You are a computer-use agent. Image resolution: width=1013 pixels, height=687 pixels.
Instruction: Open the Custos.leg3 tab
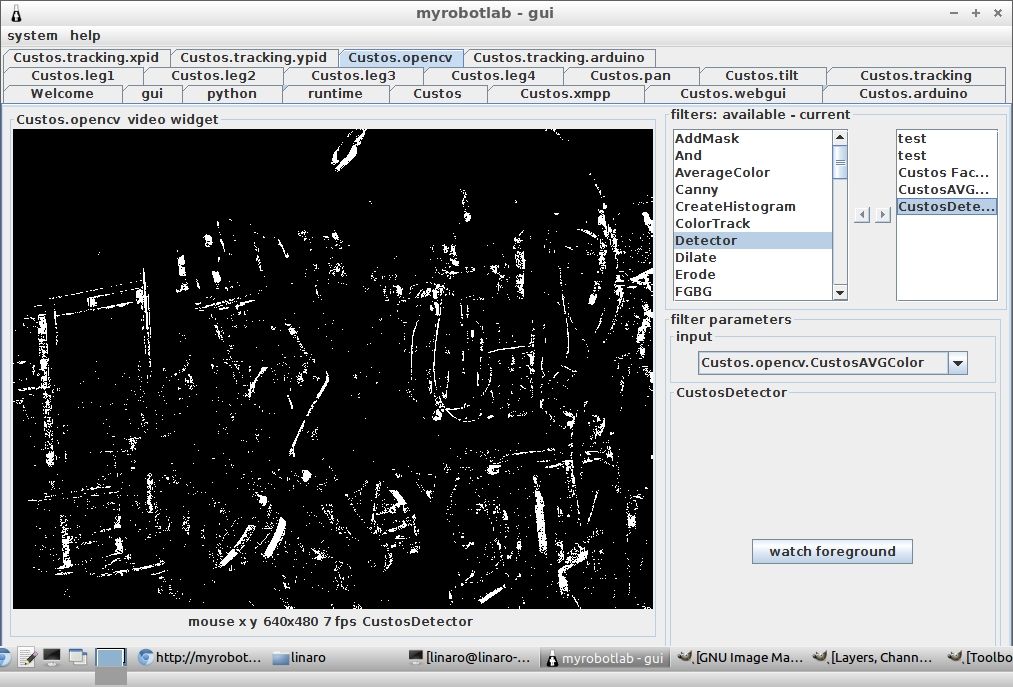tap(353, 76)
